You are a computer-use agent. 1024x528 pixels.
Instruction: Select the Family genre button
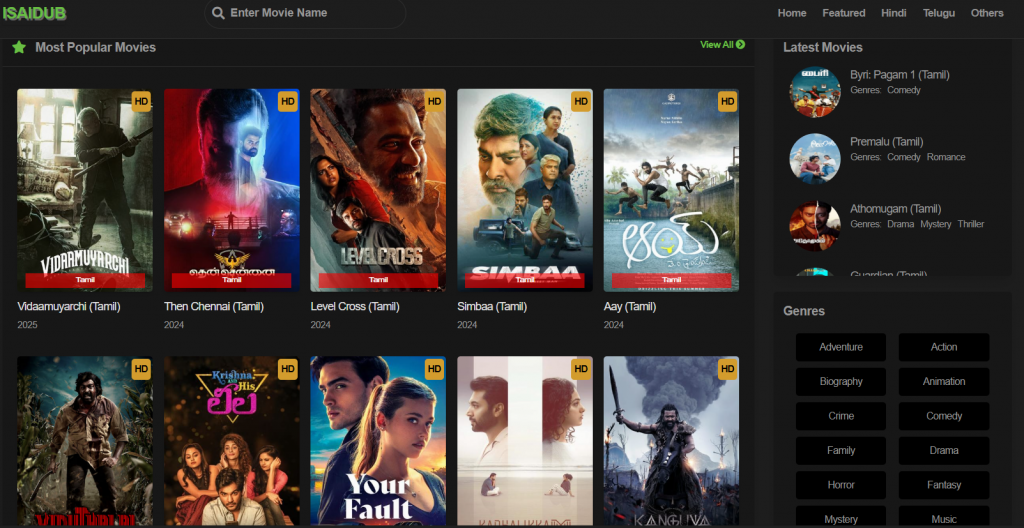(841, 451)
